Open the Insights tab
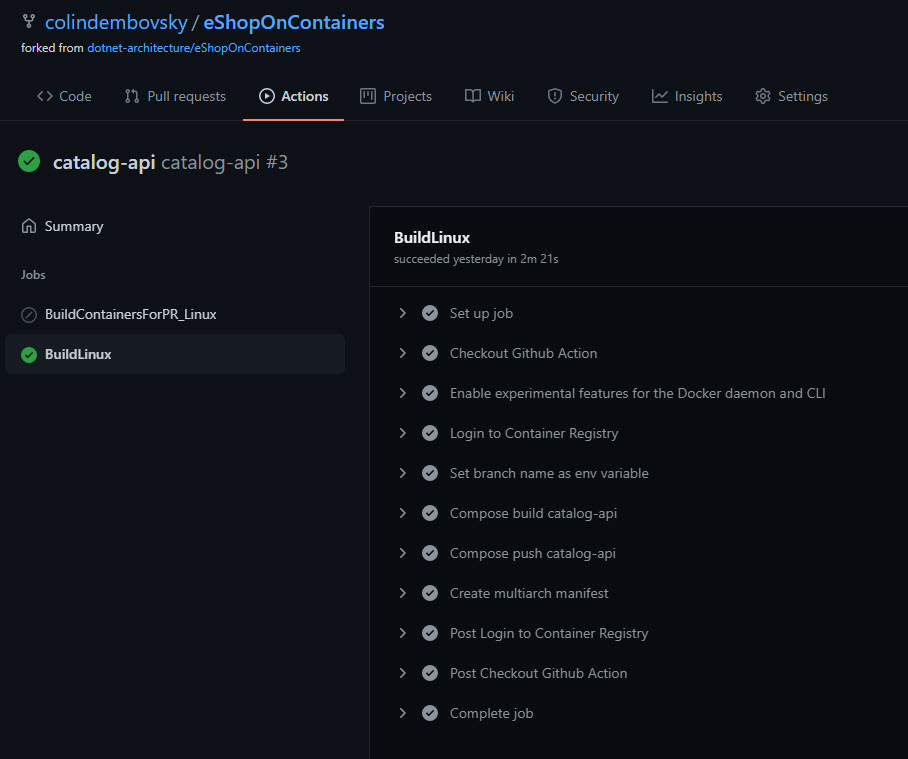This screenshot has width=908, height=759. [687, 96]
